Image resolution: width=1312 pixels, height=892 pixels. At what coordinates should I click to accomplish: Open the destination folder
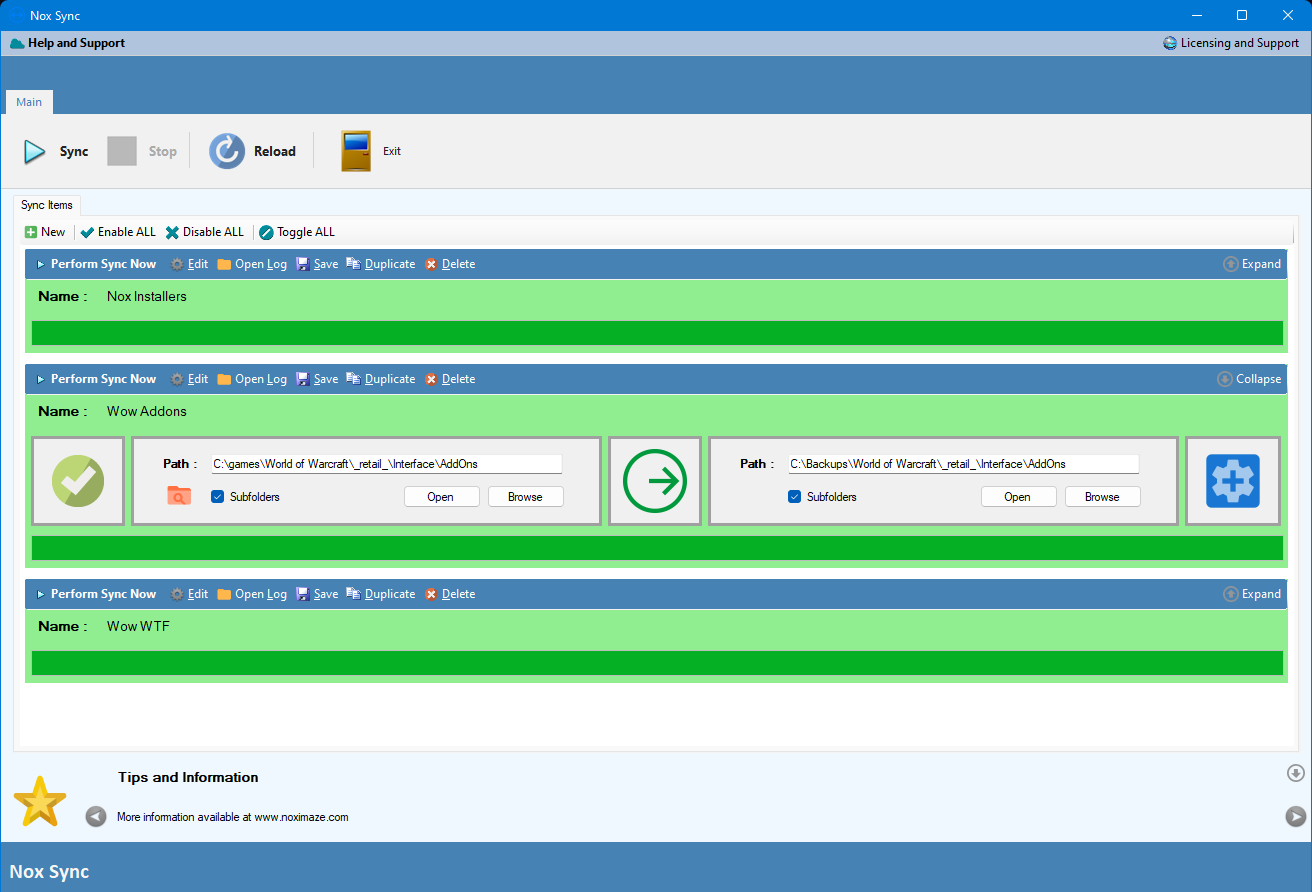[1018, 497]
